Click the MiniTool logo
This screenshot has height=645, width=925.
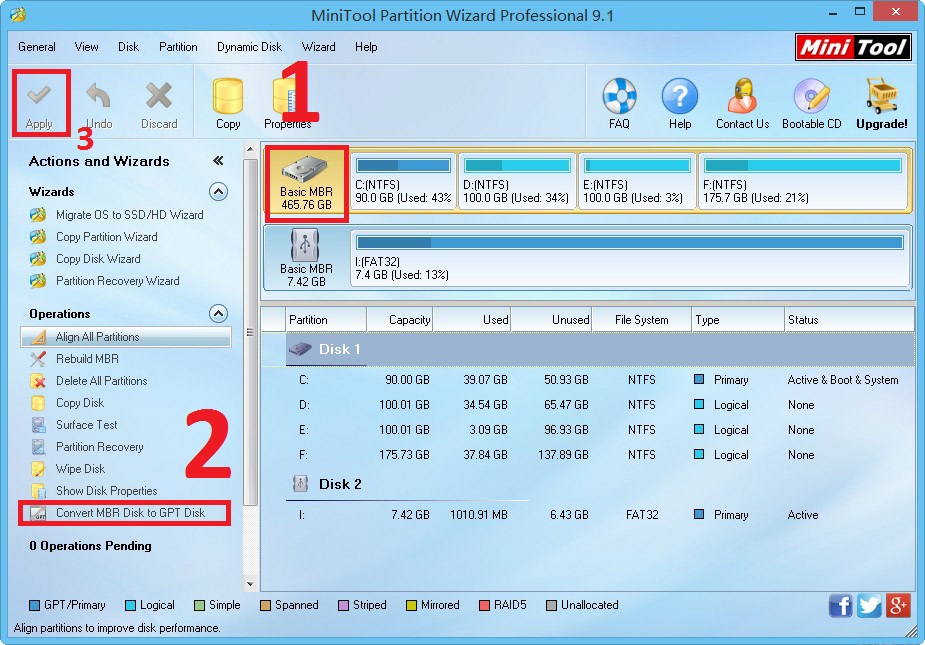(852, 47)
